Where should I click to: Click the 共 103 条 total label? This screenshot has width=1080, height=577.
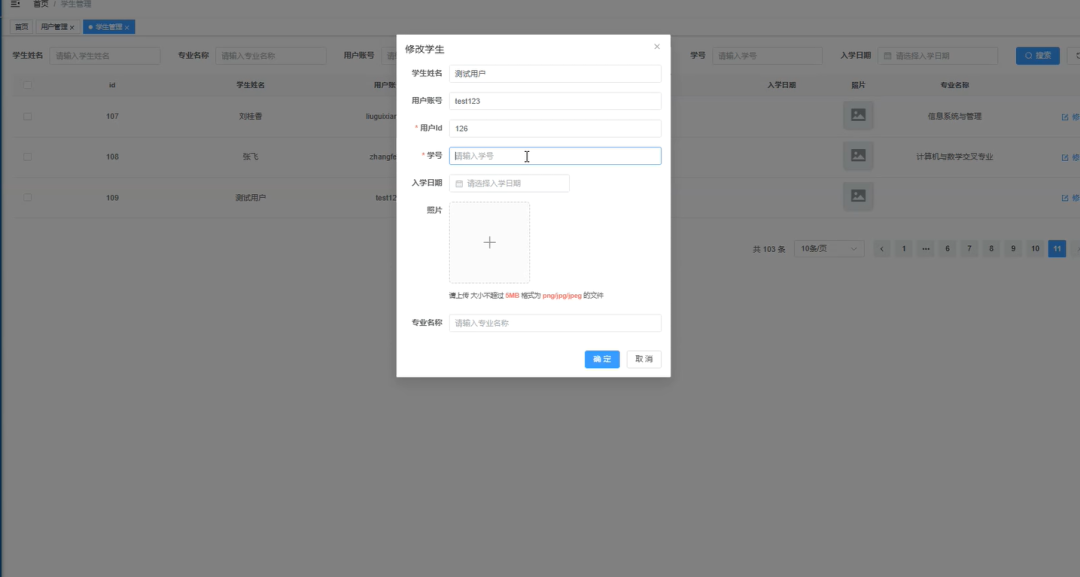769,249
